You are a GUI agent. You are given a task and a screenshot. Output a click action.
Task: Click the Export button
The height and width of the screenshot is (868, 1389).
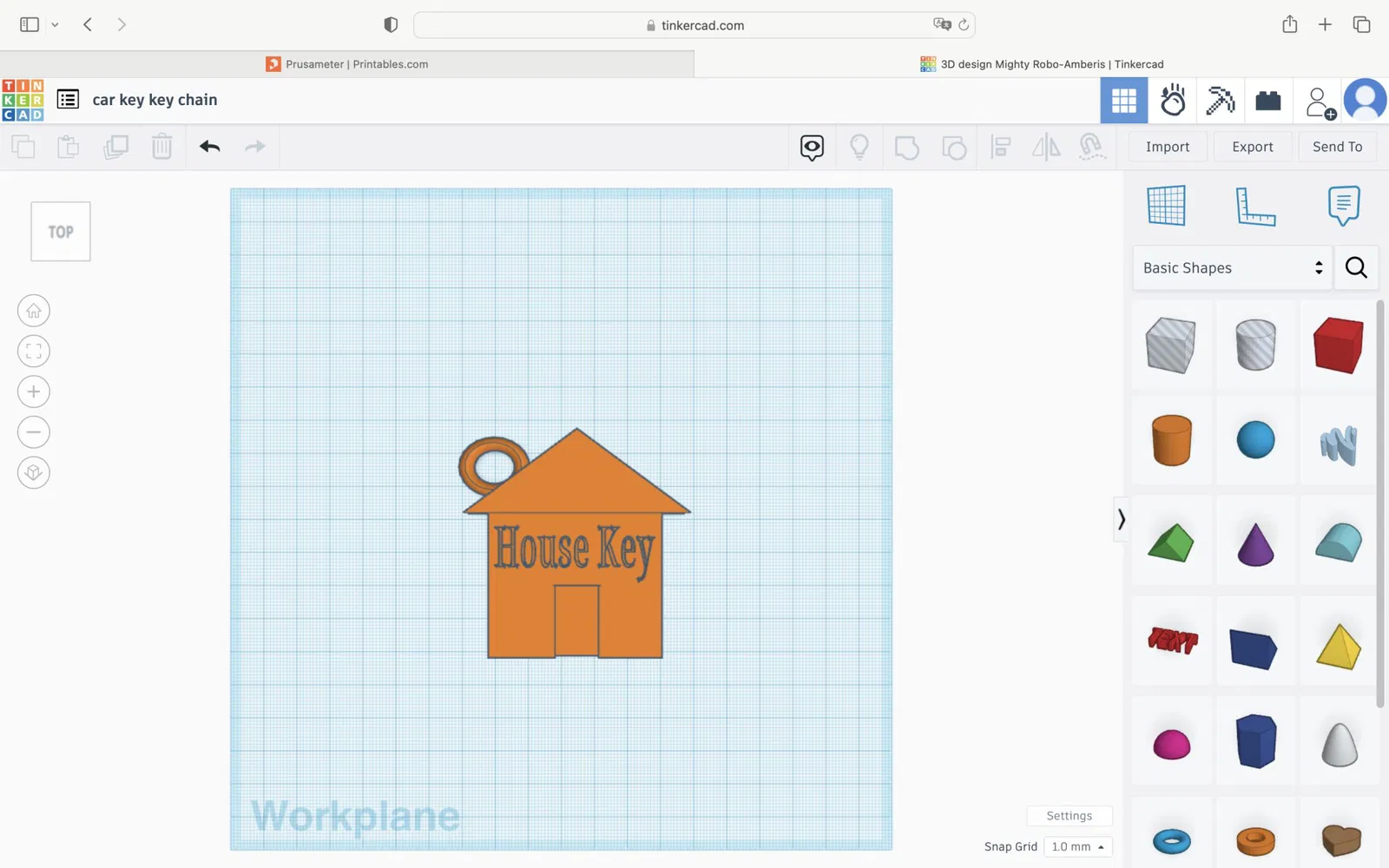point(1253,147)
